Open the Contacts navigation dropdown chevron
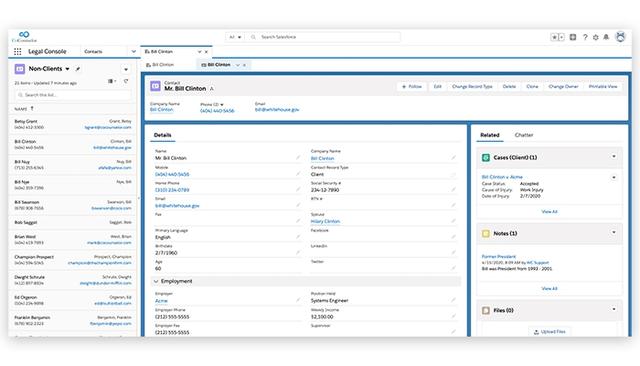 133,51
